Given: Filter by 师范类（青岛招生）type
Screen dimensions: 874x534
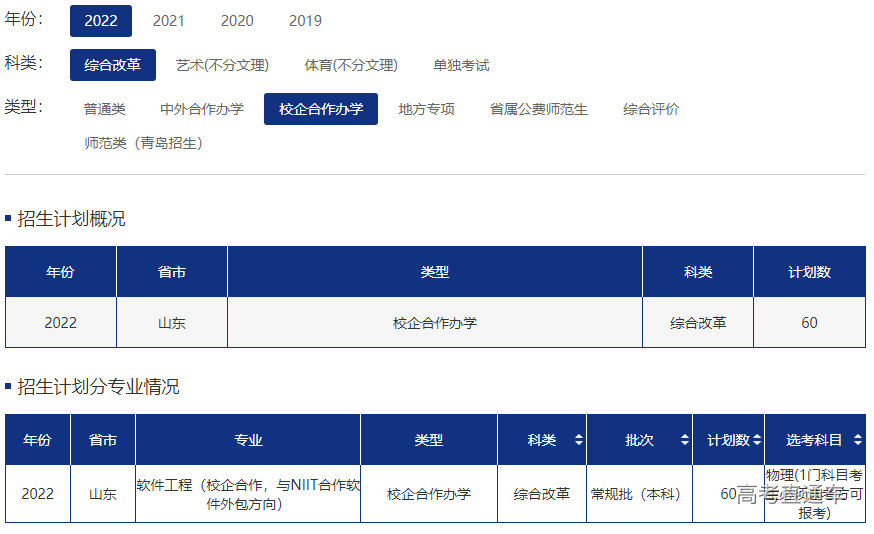Looking at the screenshot, I should point(144,143).
